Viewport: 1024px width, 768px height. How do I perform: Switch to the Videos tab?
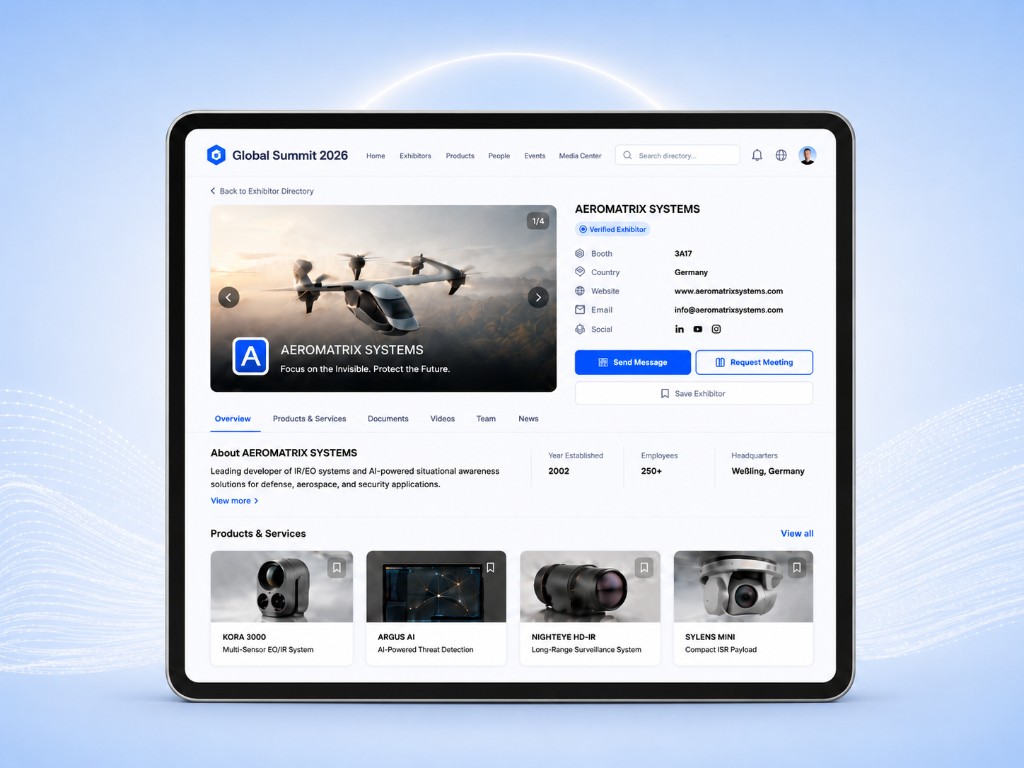[442, 419]
